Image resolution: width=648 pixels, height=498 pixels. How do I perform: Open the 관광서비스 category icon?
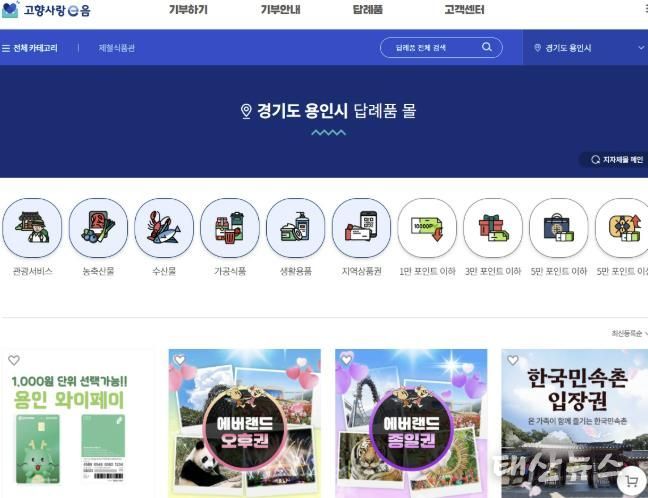pos(32,228)
